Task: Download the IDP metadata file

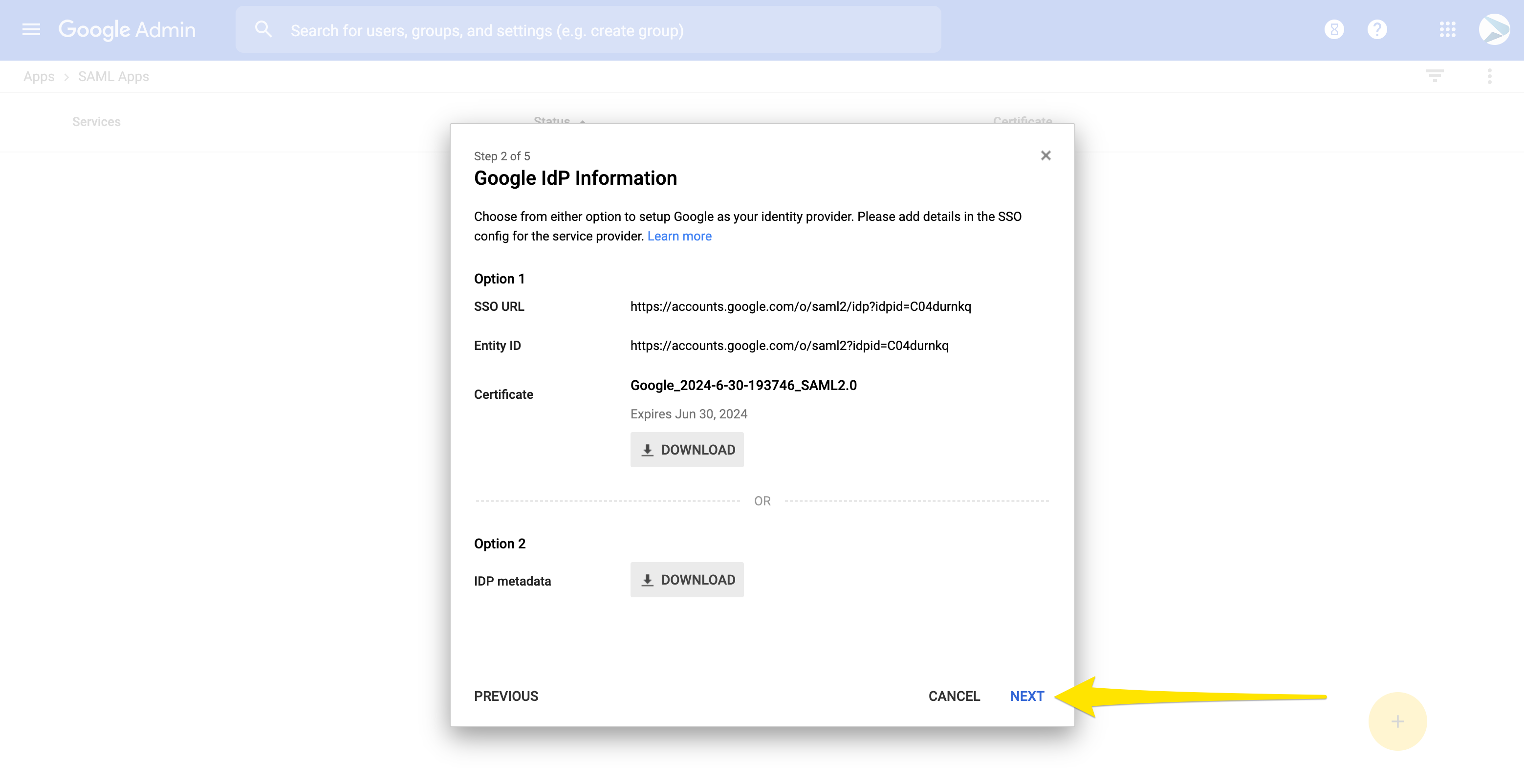Action: tap(686, 580)
